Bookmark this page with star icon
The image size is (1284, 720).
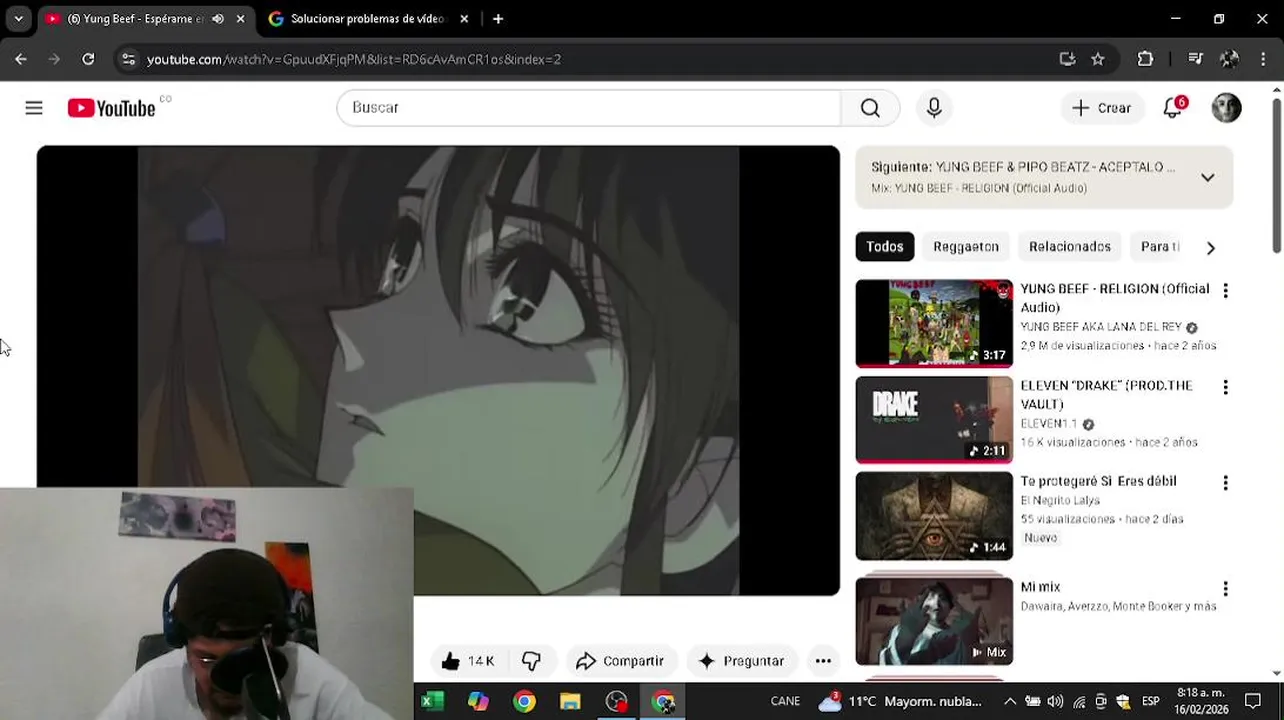coord(1098,59)
